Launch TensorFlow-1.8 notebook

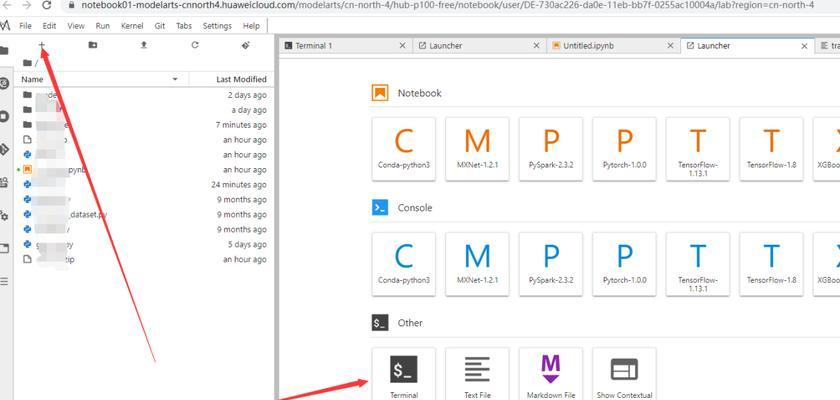771,149
